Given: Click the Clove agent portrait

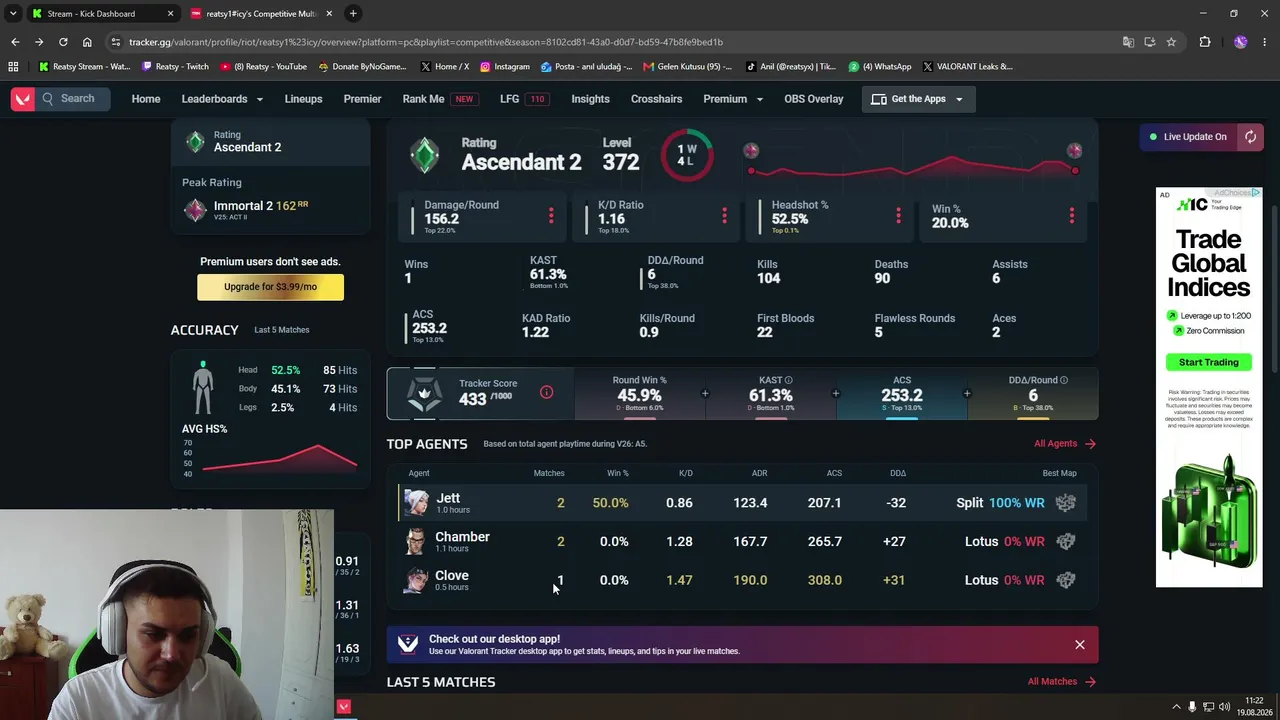Looking at the screenshot, I should click(416, 580).
